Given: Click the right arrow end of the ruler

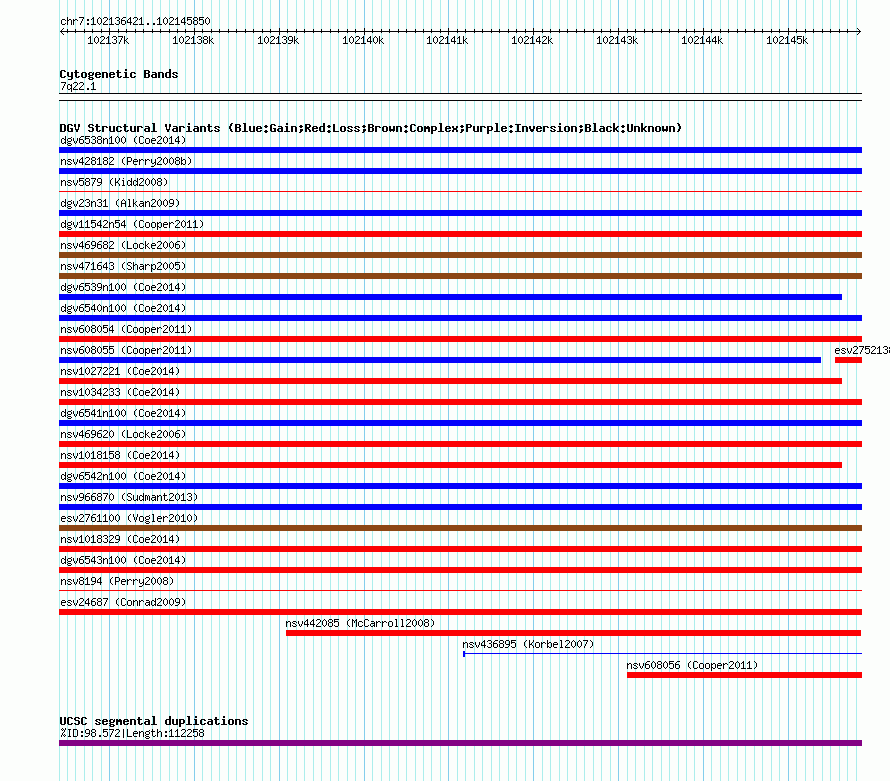Looking at the screenshot, I should (x=859, y=32).
